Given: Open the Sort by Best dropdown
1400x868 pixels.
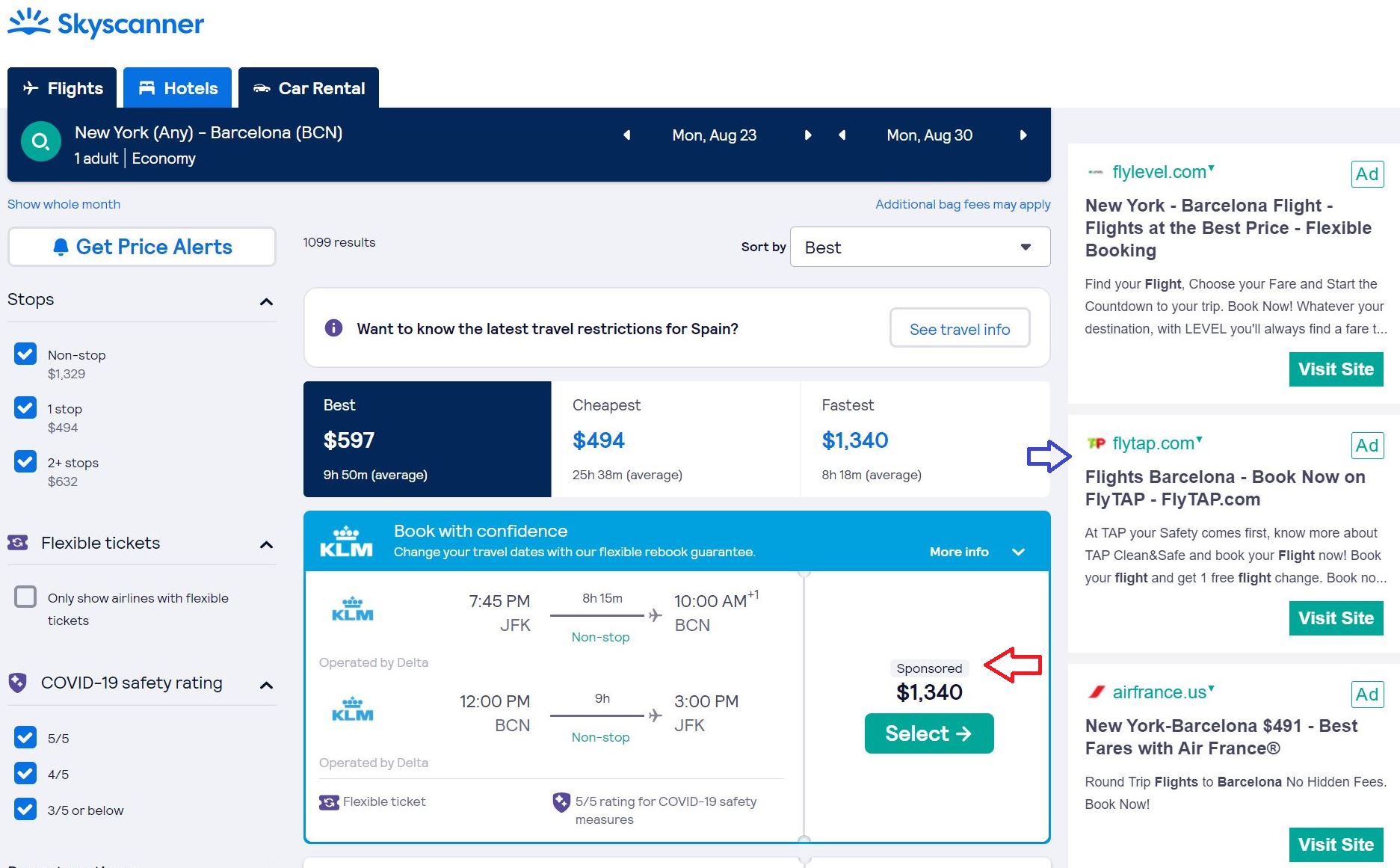Looking at the screenshot, I should (x=920, y=247).
